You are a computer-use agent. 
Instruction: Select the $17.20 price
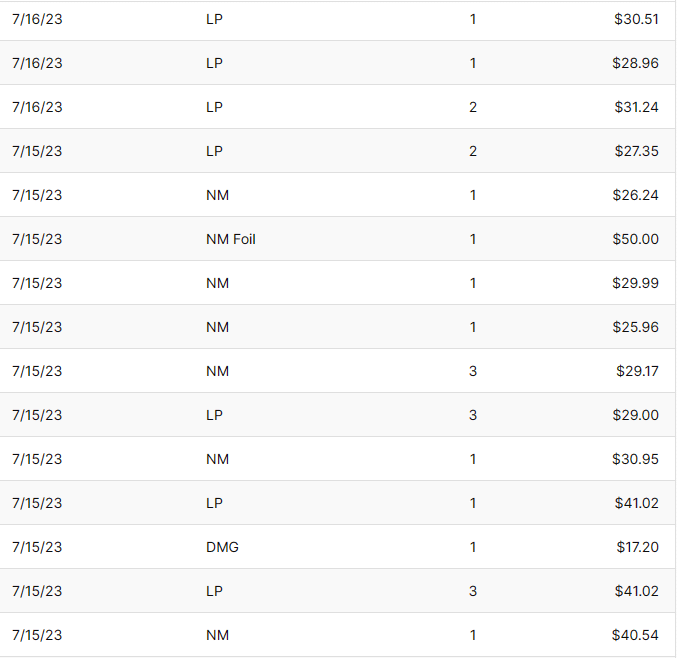click(x=637, y=547)
